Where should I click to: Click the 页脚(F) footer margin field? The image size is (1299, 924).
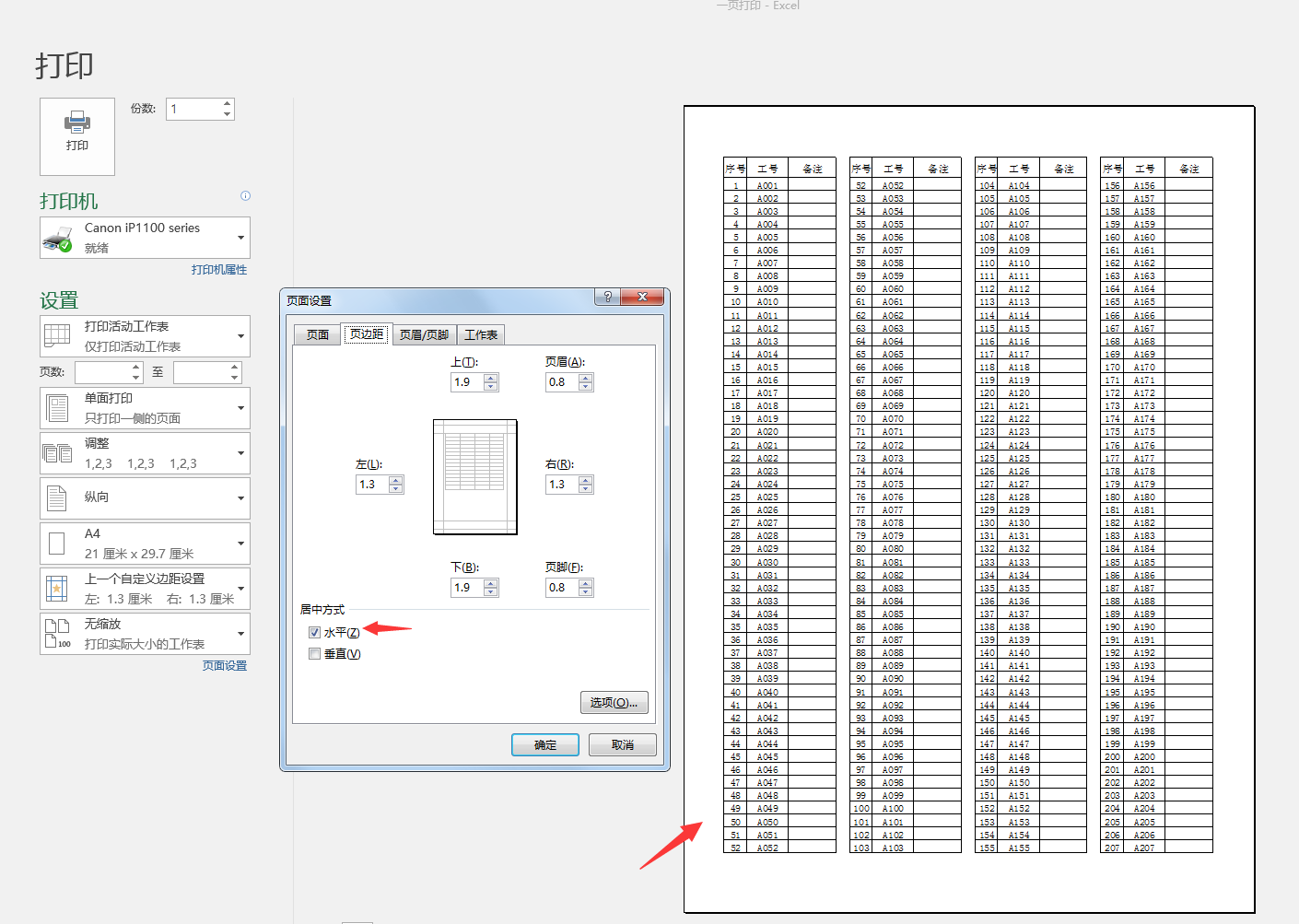[562, 588]
